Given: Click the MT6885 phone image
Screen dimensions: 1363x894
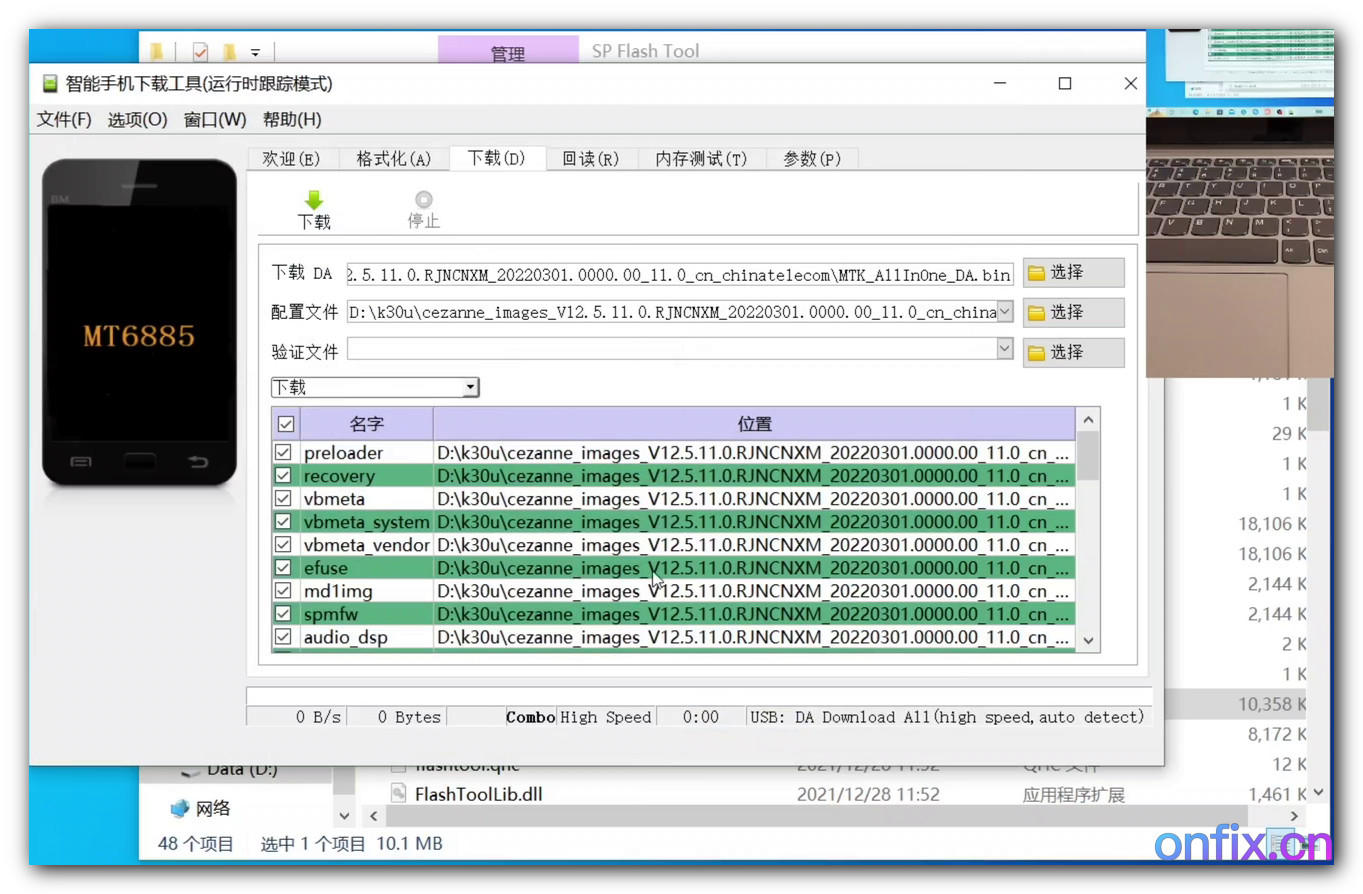Looking at the screenshot, I should pyautogui.click(x=139, y=322).
